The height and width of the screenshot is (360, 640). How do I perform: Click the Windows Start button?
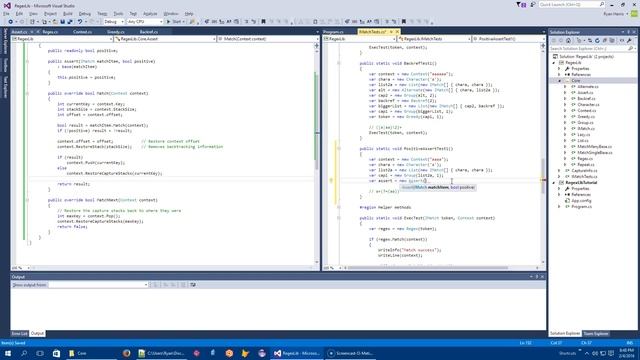tap(8, 353)
